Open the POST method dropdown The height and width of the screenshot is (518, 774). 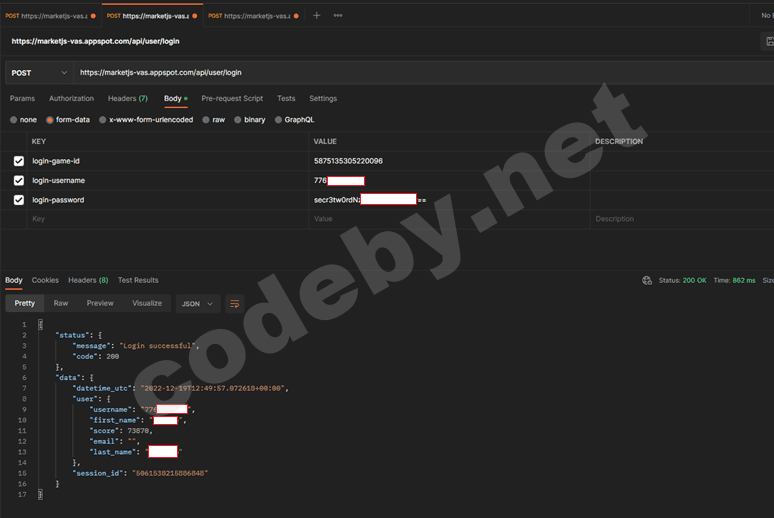tap(39, 73)
